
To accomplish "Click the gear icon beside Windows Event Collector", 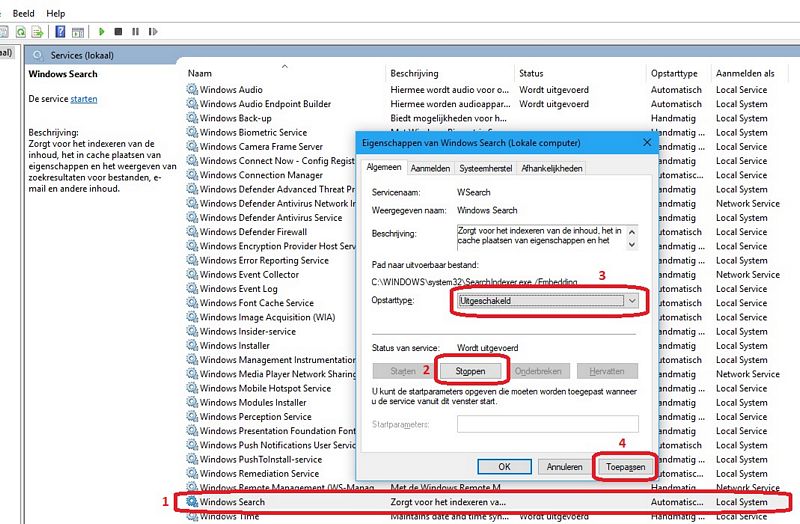I will click(x=192, y=275).
